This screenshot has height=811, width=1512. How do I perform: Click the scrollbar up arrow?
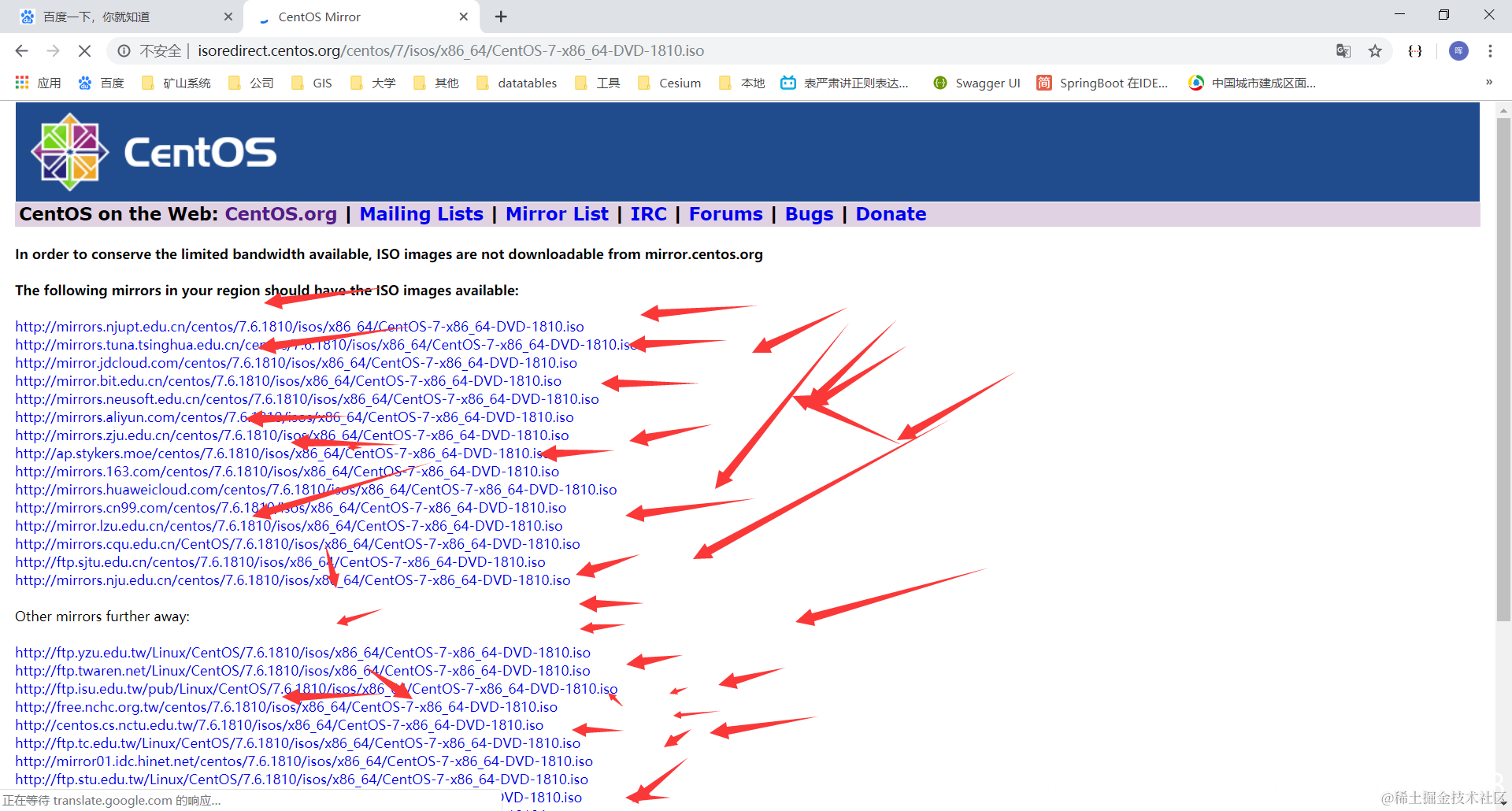(1503, 110)
